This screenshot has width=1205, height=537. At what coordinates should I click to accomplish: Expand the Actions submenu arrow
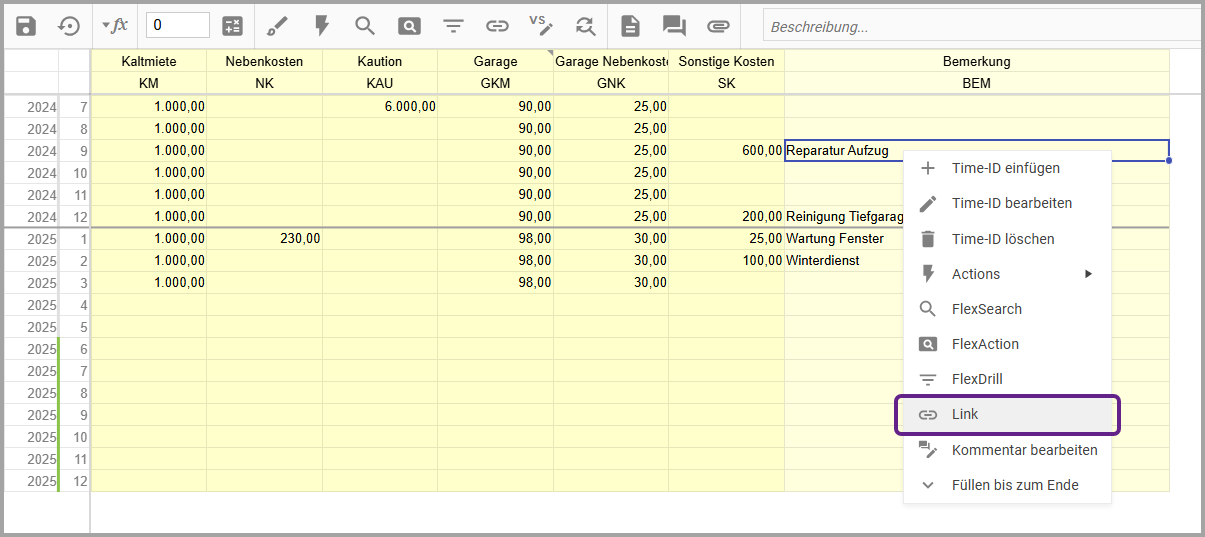tap(1088, 274)
